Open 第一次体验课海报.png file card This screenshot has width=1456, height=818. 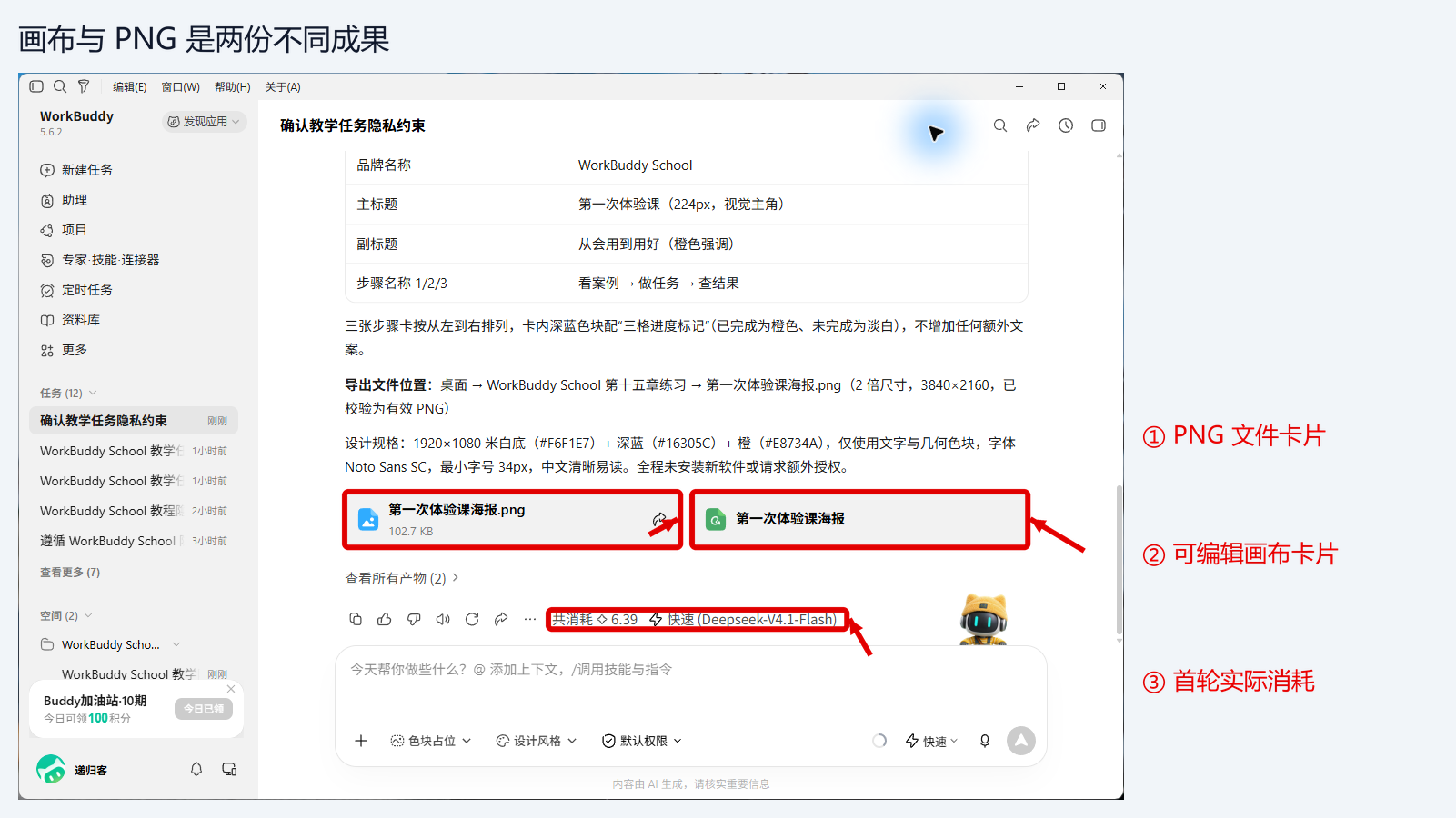512,519
